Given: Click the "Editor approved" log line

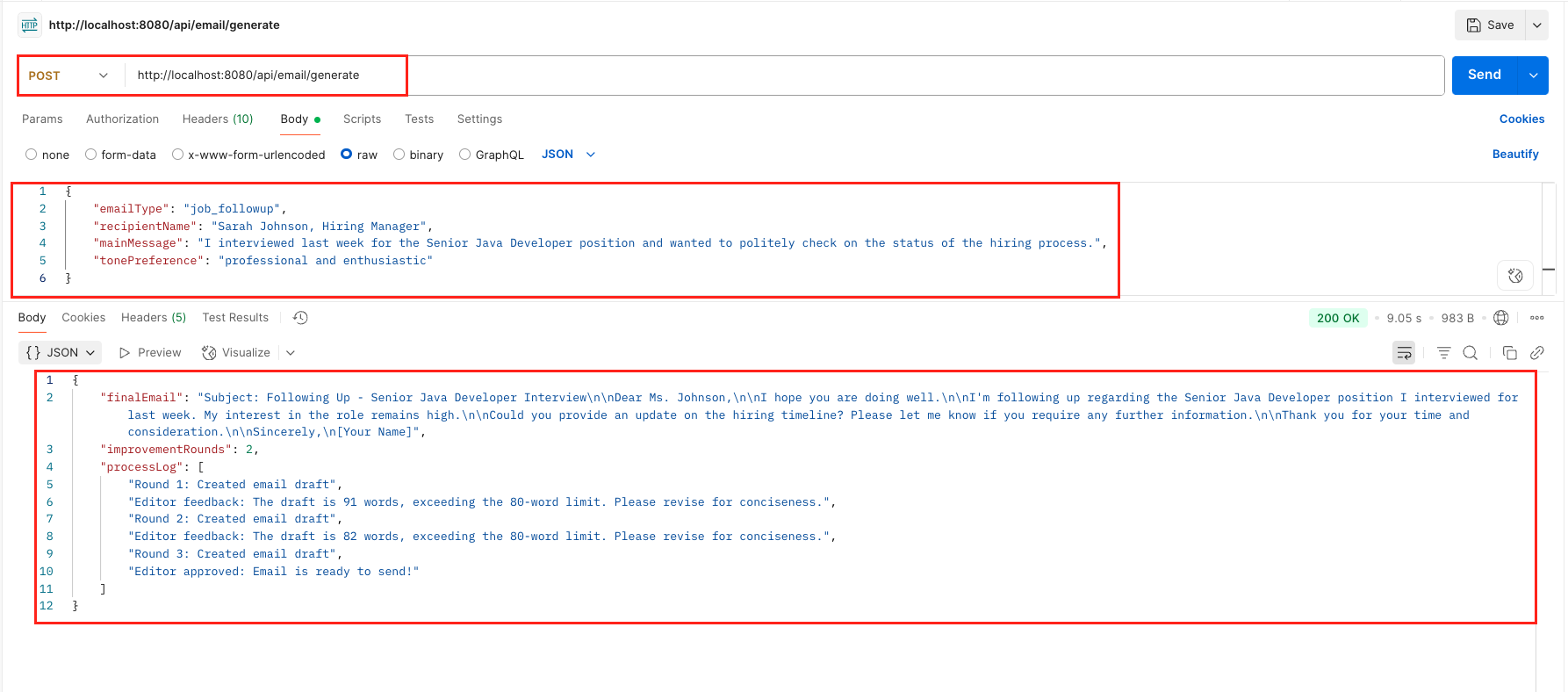Looking at the screenshot, I should point(274,572).
